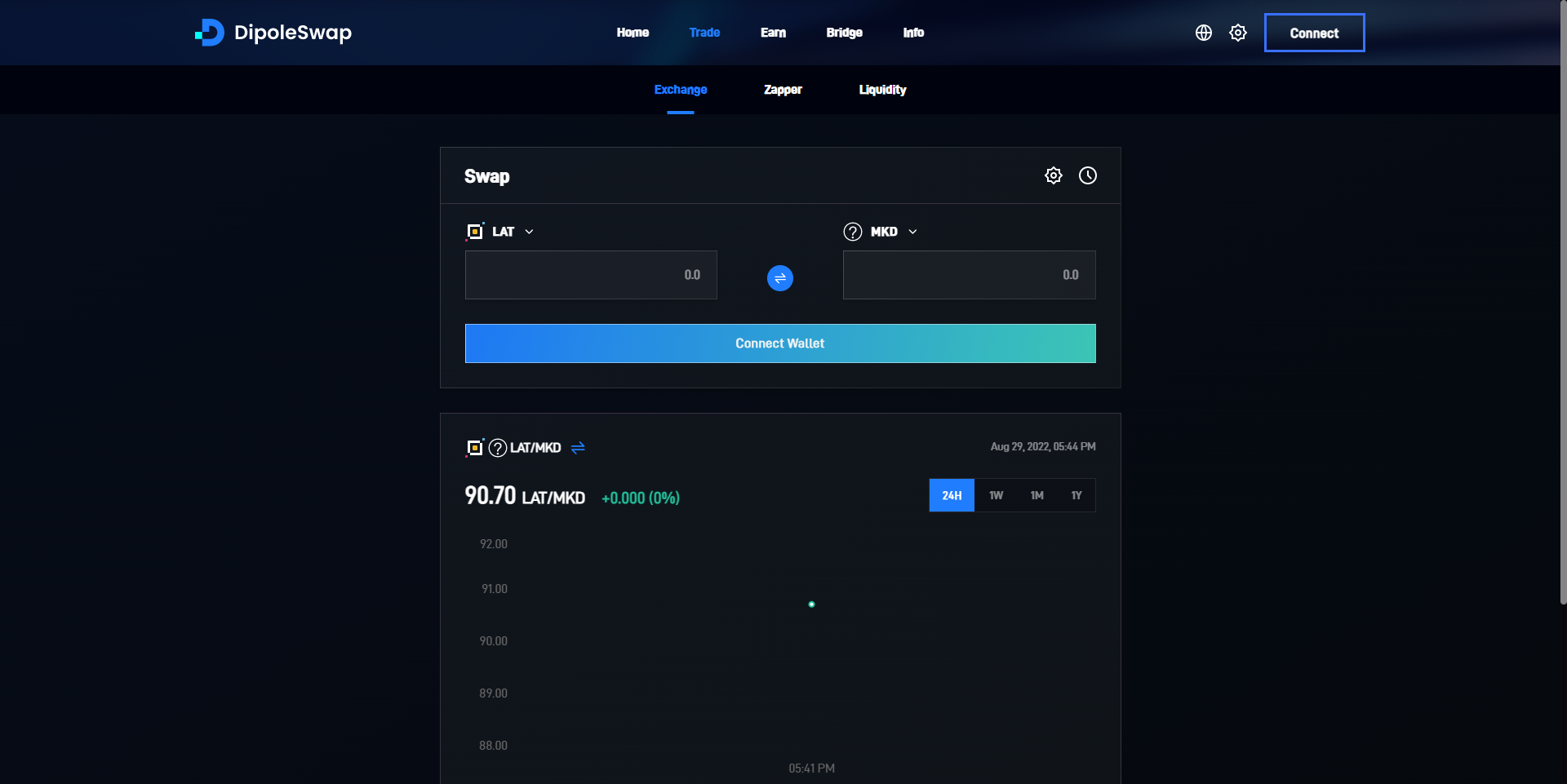Open header settings gear icon

(x=1238, y=33)
